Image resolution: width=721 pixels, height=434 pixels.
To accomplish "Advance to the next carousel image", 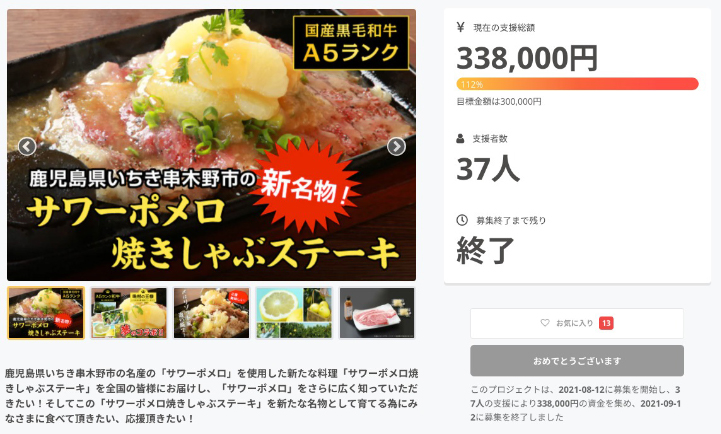I will point(396,147).
